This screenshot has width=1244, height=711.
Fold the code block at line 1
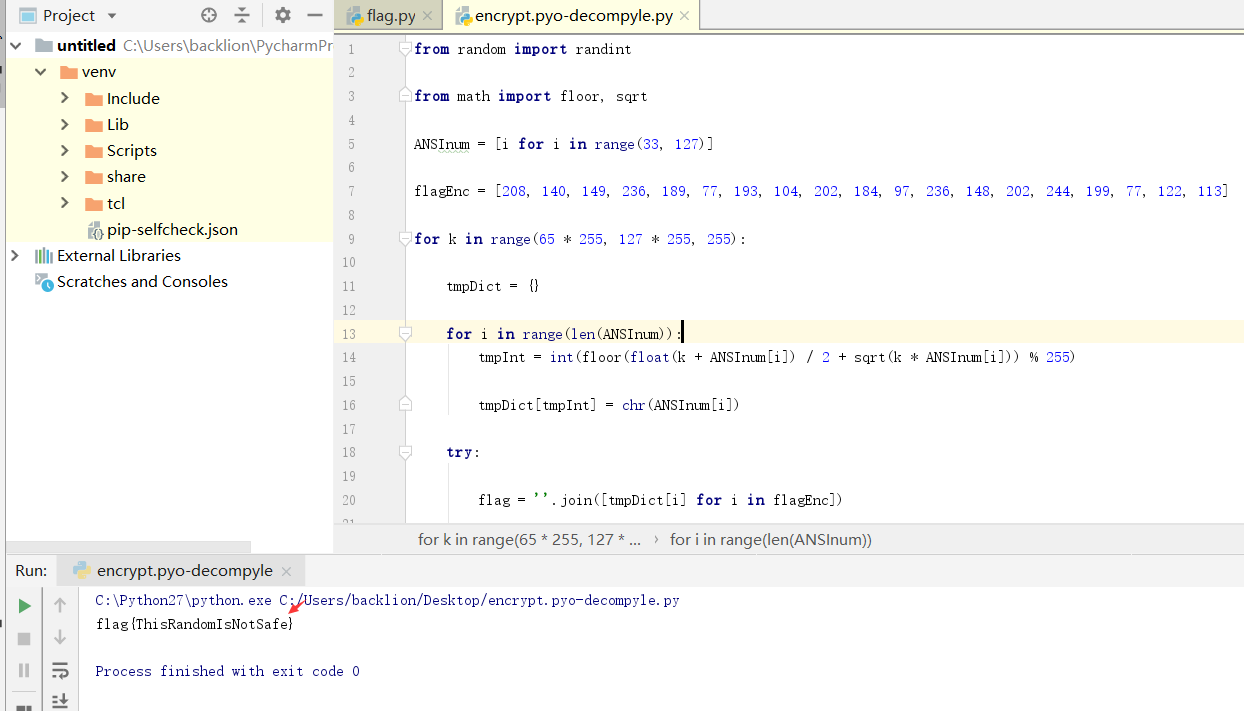click(405, 48)
